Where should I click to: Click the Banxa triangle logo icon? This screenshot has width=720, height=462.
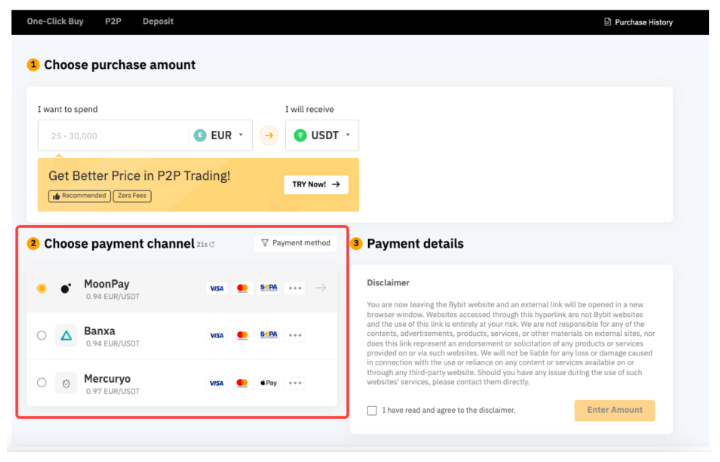click(66, 336)
